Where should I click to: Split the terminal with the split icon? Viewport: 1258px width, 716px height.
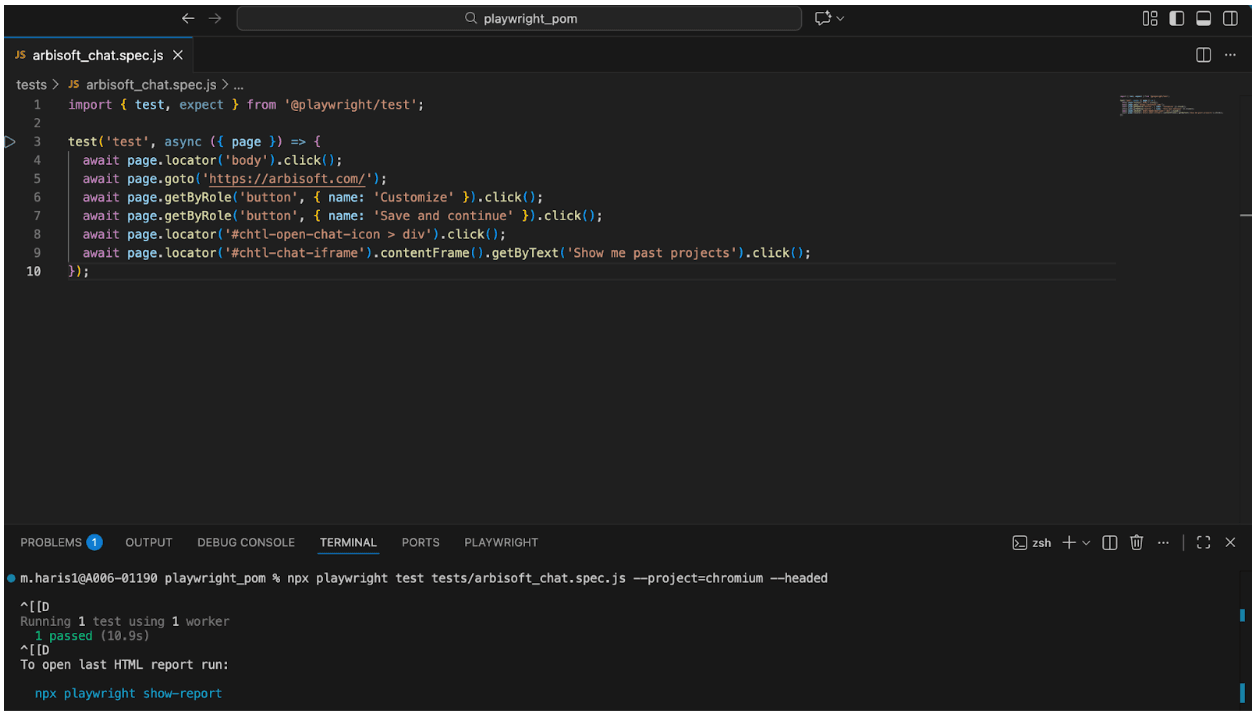[1109, 542]
